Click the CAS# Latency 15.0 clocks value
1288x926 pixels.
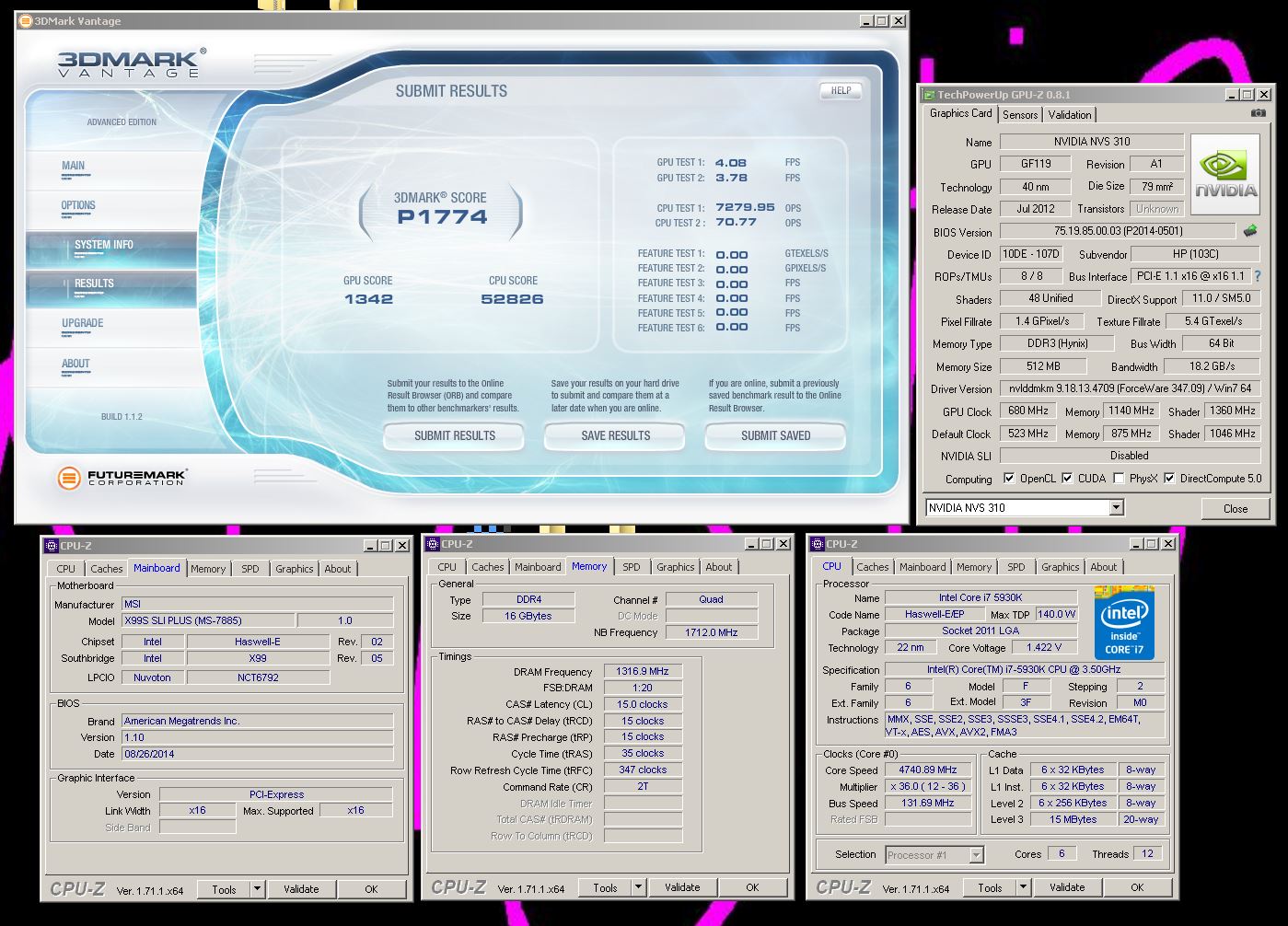[643, 705]
